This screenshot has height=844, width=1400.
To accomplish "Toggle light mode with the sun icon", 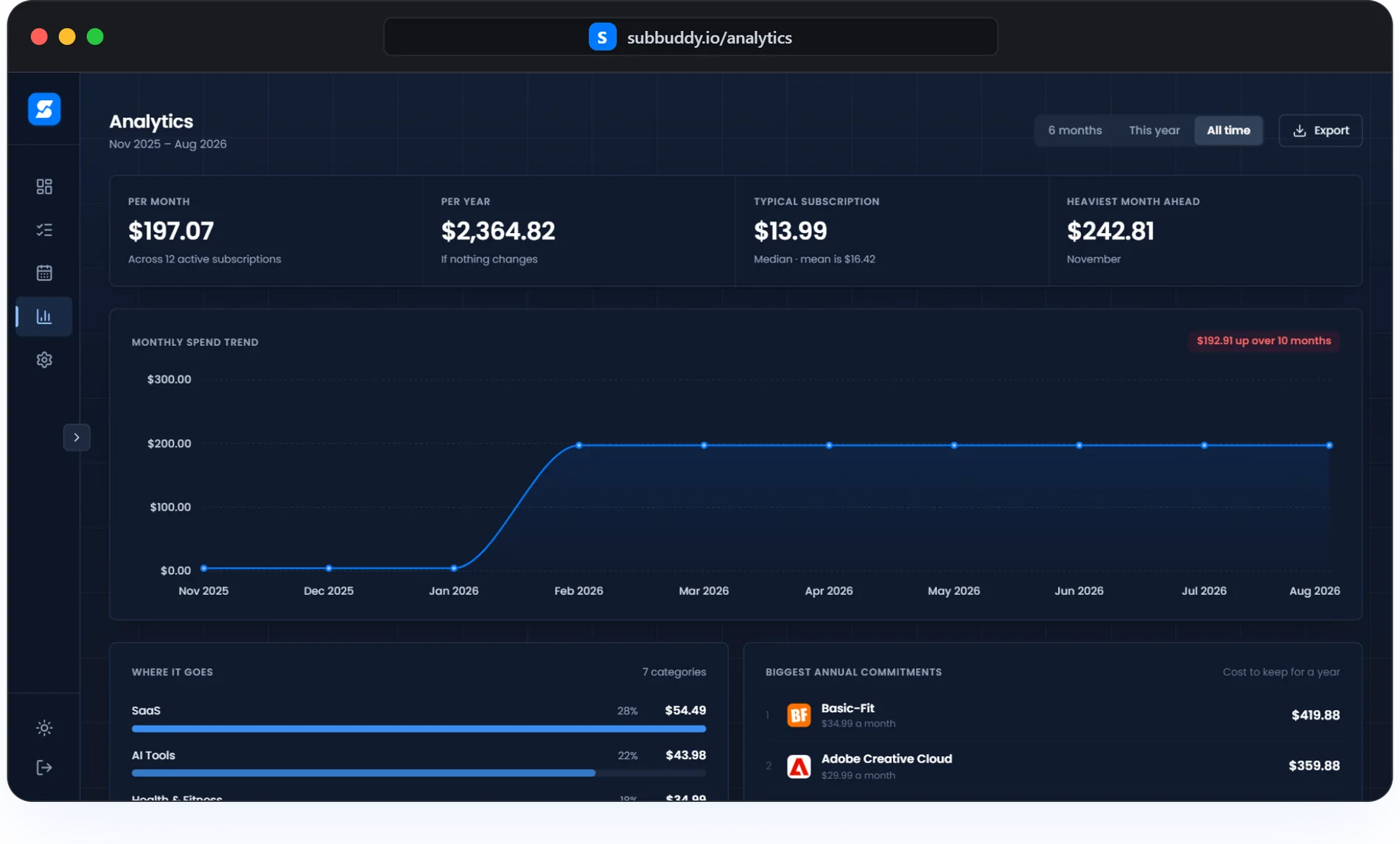I will tap(44, 728).
